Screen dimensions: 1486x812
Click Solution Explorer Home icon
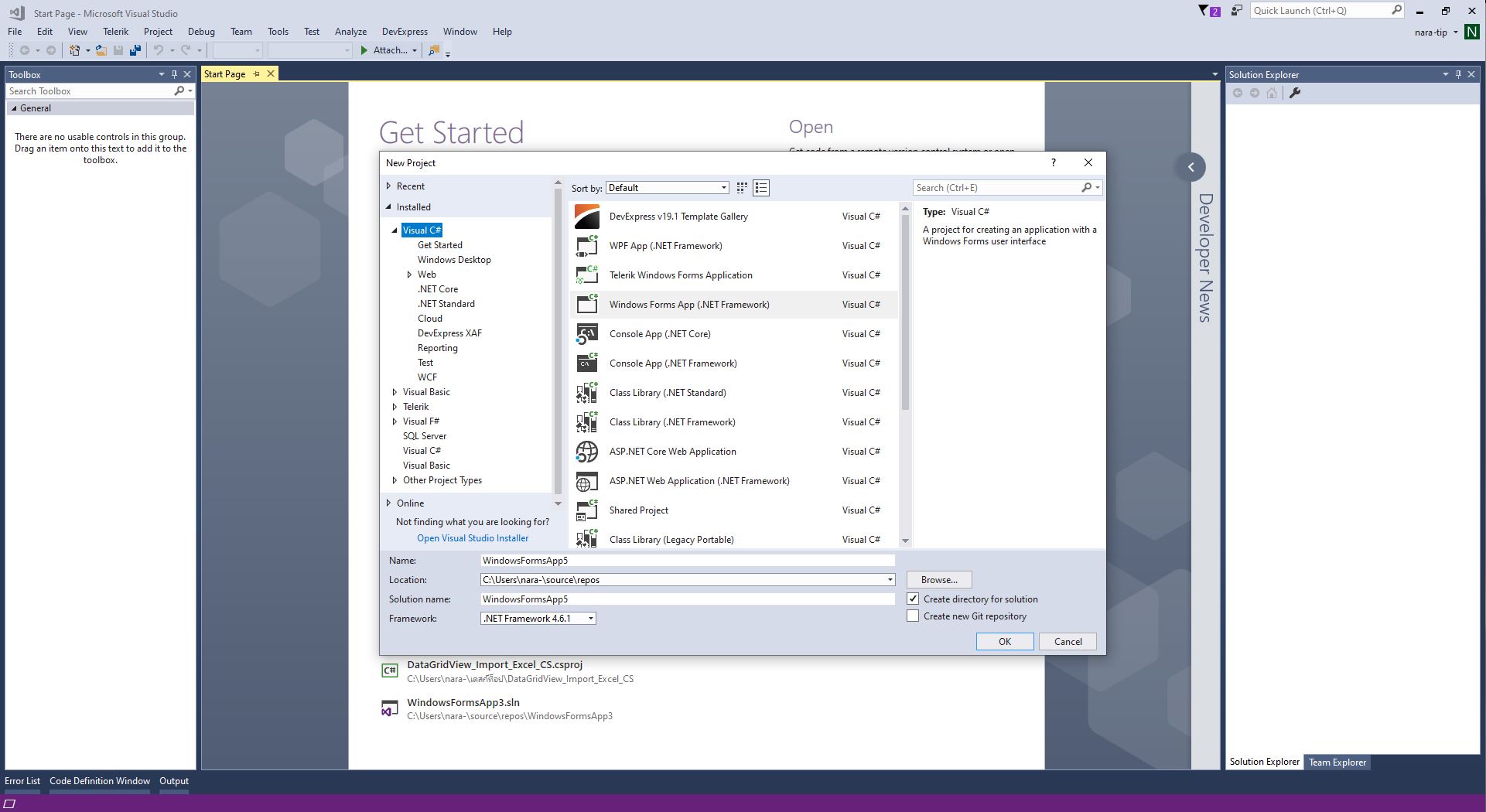pyautogui.click(x=1272, y=93)
